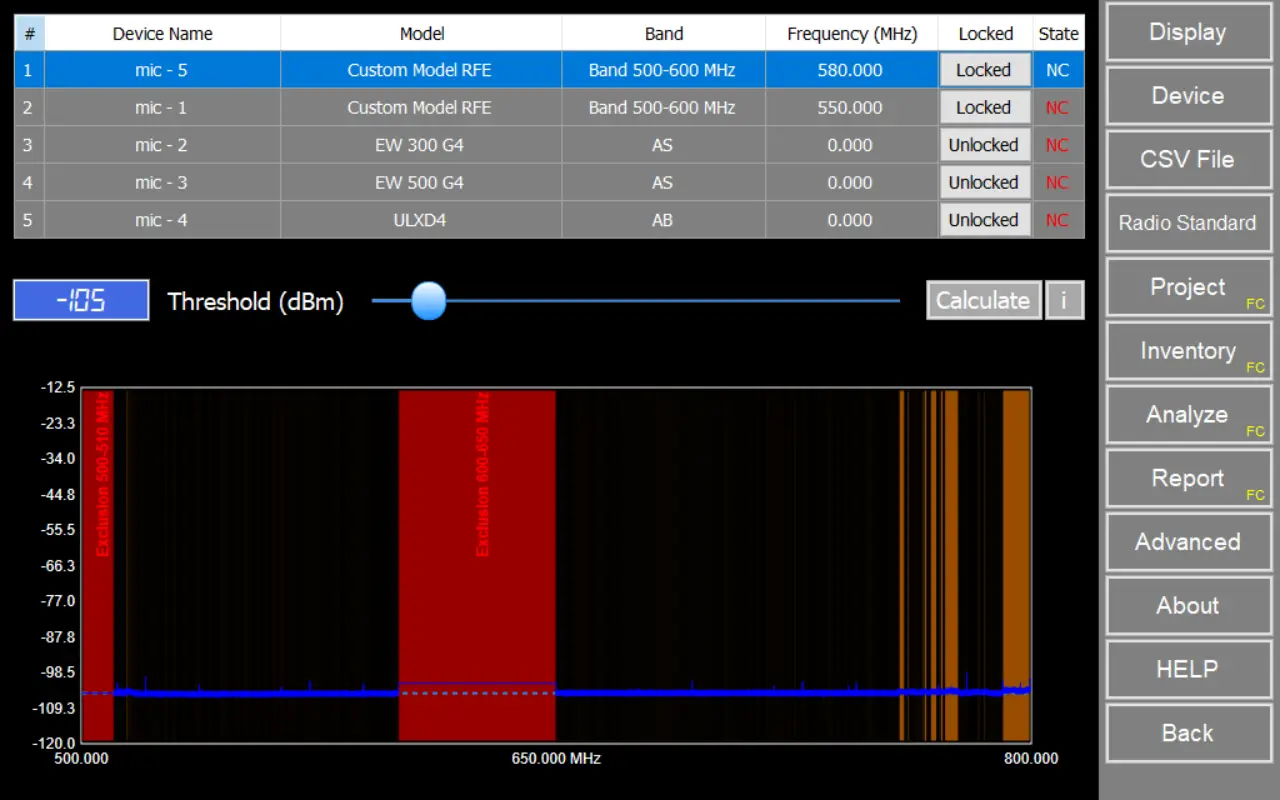Go to the Analyze section
The width and height of the screenshot is (1280, 800).
[x=1187, y=415]
